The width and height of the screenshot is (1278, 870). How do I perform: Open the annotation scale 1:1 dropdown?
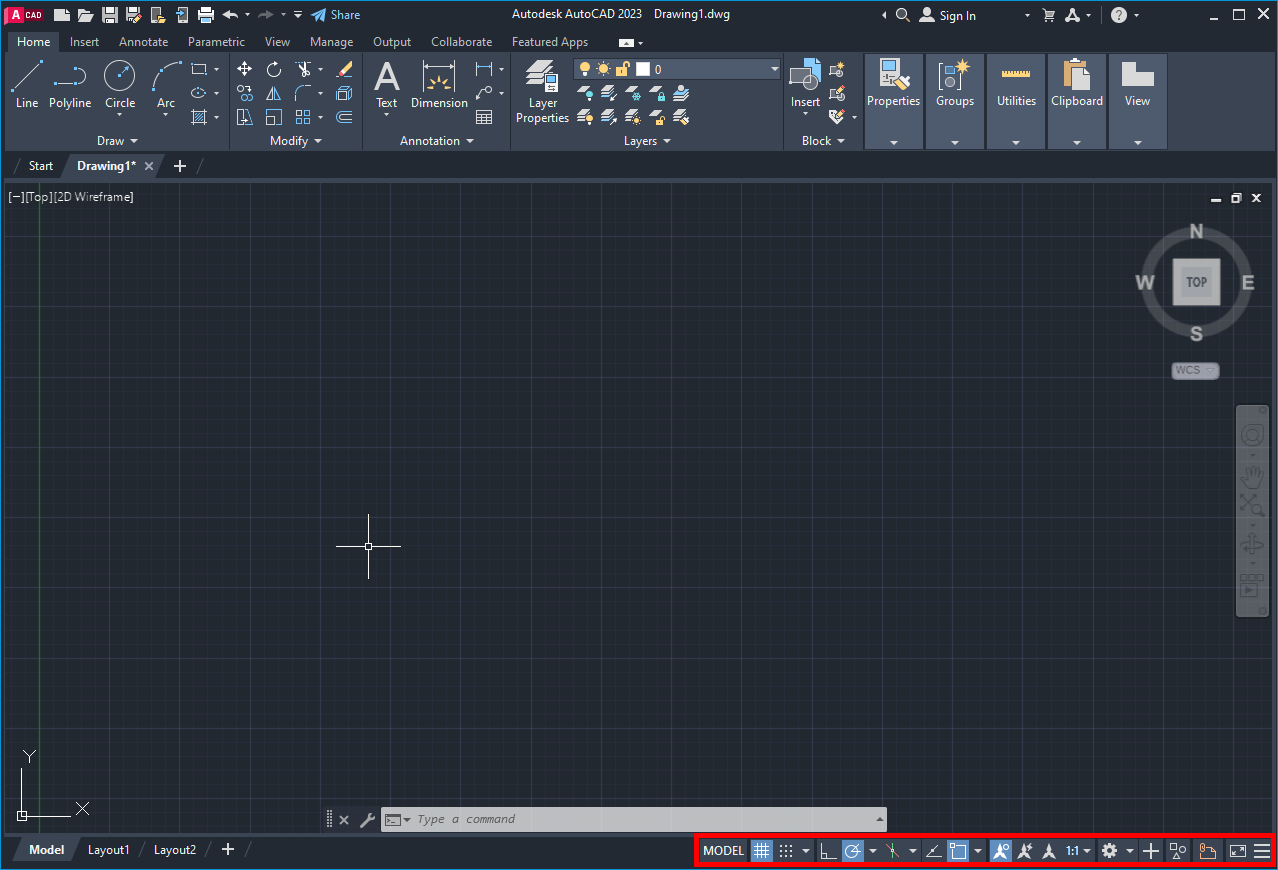1078,851
